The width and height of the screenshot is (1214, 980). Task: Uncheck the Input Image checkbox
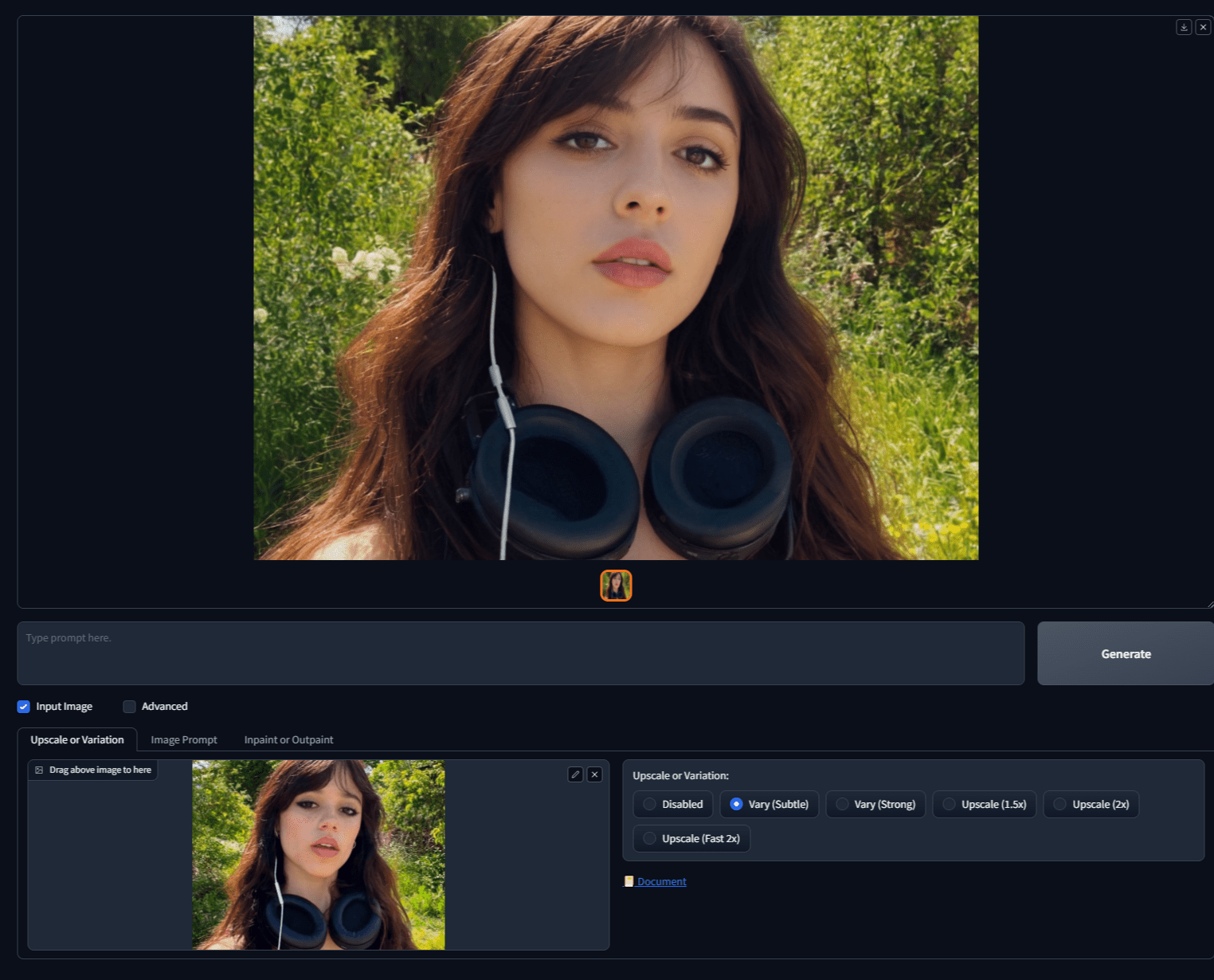(24, 707)
